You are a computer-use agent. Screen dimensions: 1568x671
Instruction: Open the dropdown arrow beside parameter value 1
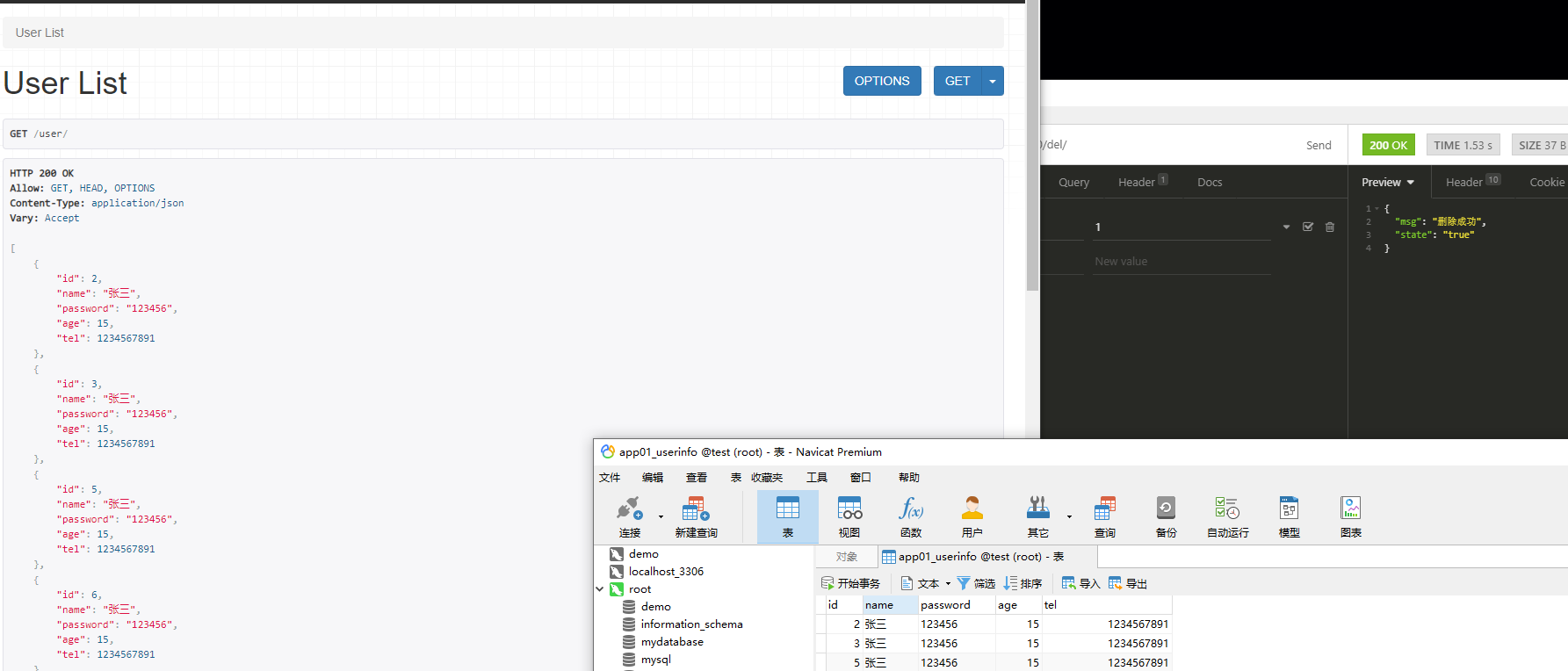(x=1286, y=227)
